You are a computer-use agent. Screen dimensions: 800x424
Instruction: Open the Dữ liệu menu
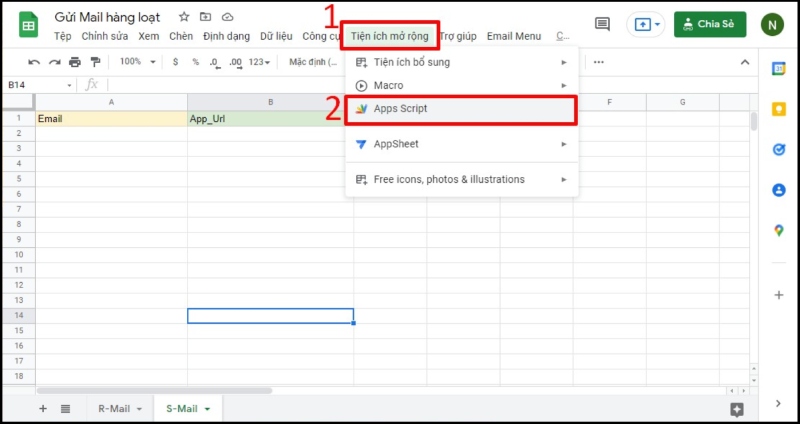(x=277, y=36)
